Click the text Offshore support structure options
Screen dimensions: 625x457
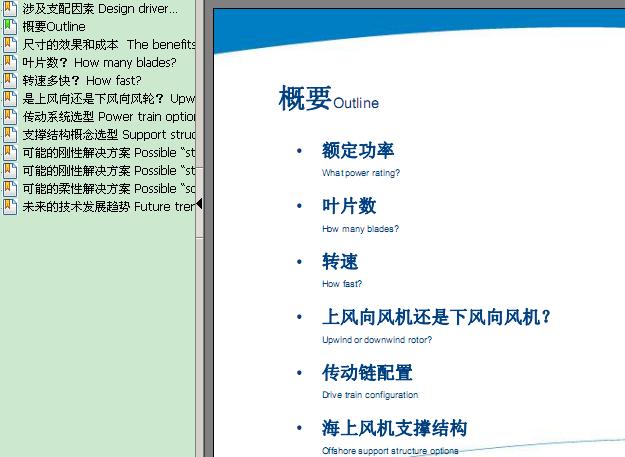tap(390, 451)
